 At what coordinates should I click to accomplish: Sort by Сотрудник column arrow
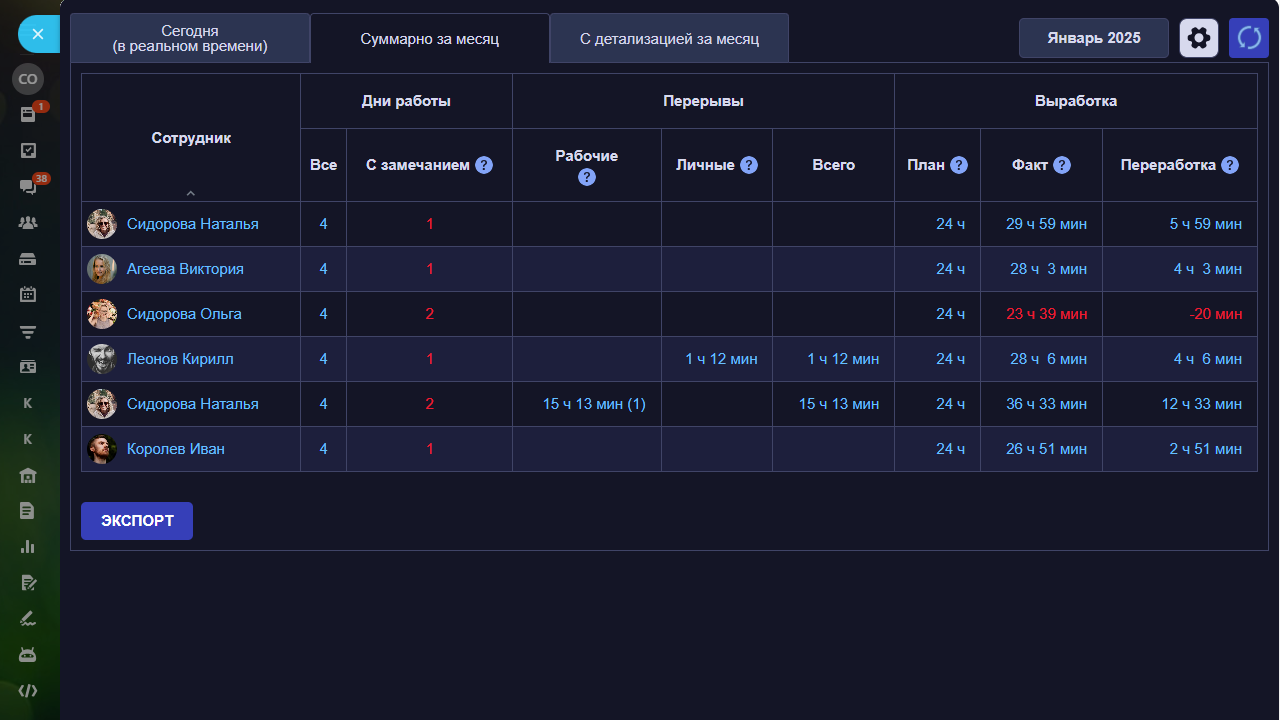191,193
